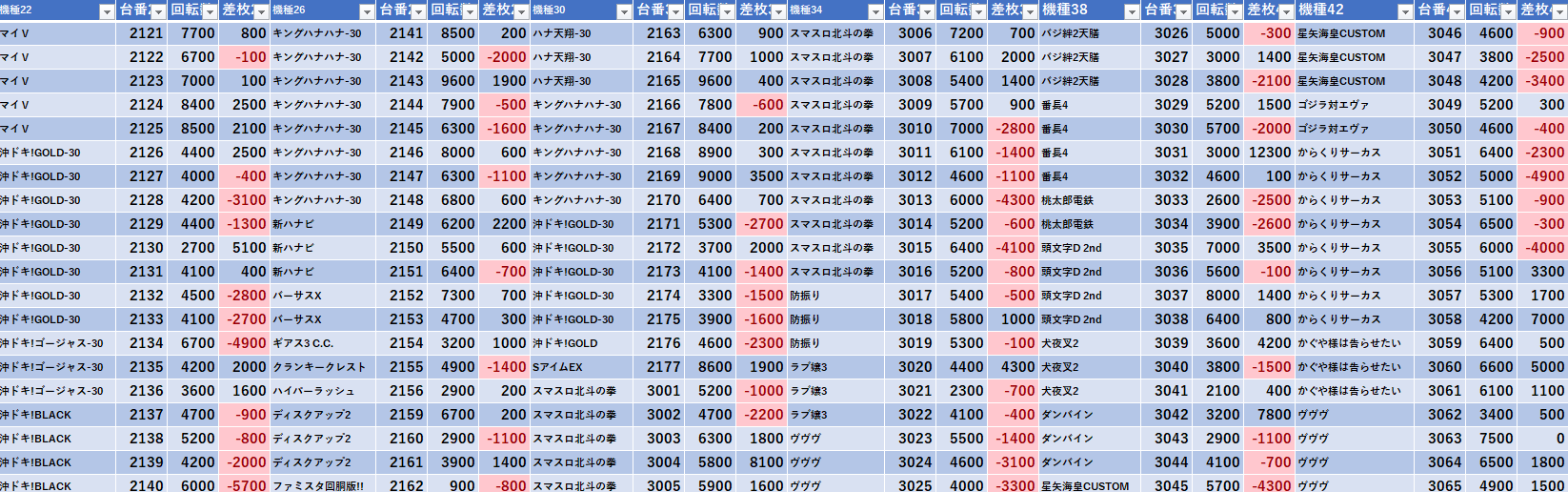Select the cell with 台番 3045

pos(1167,485)
